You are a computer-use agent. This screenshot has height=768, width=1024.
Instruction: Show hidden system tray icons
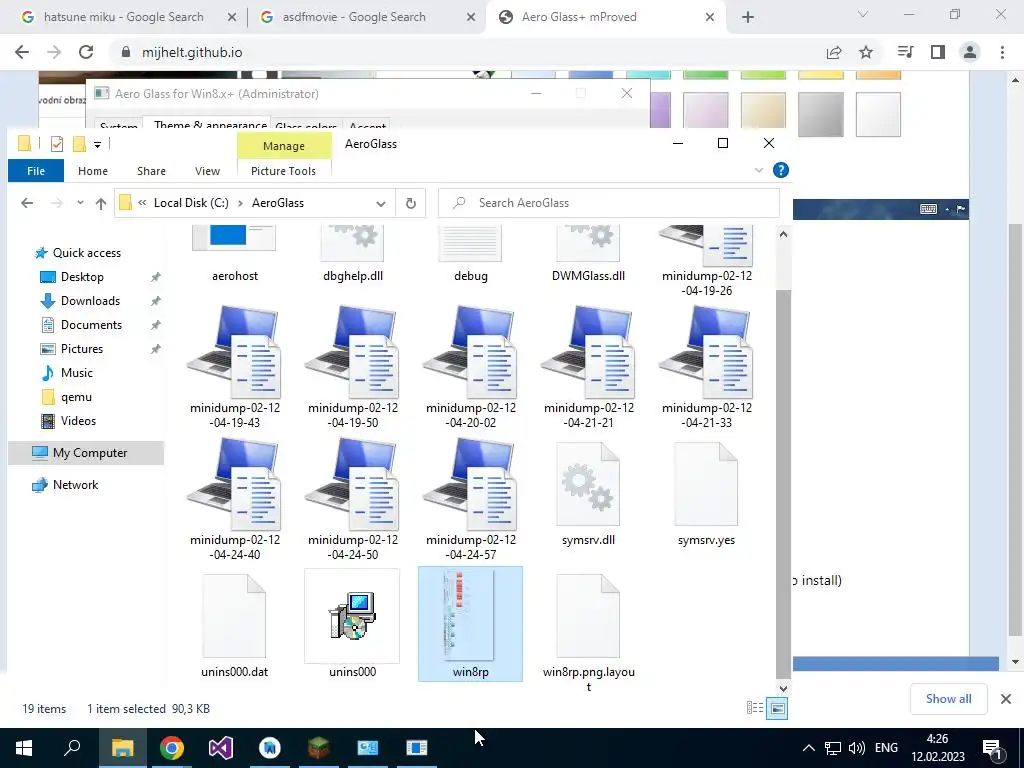coord(808,748)
